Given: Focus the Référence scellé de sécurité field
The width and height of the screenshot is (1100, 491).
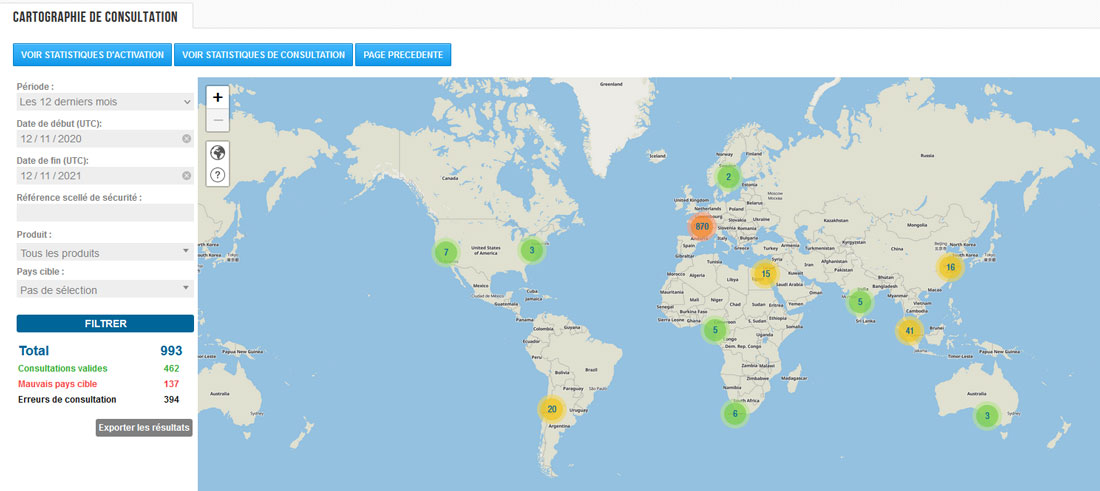Looking at the screenshot, I should click(105, 213).
